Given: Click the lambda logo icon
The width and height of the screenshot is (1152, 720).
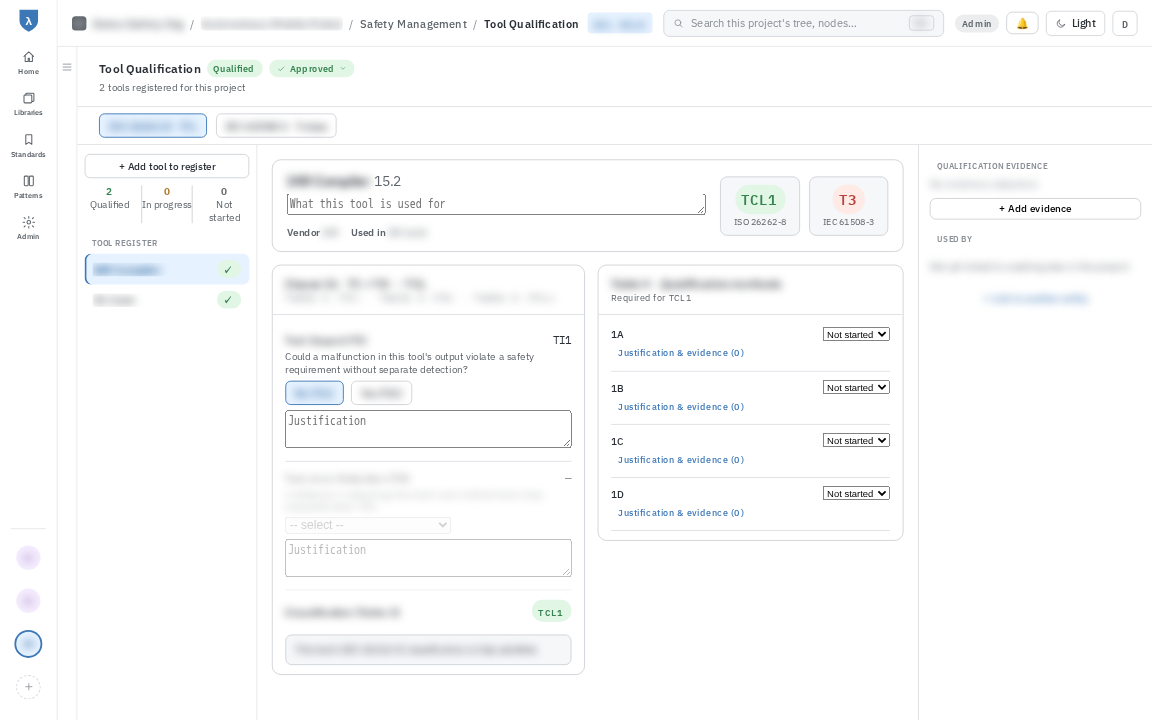Looking at the screenshot, I should tap(28, 21).
